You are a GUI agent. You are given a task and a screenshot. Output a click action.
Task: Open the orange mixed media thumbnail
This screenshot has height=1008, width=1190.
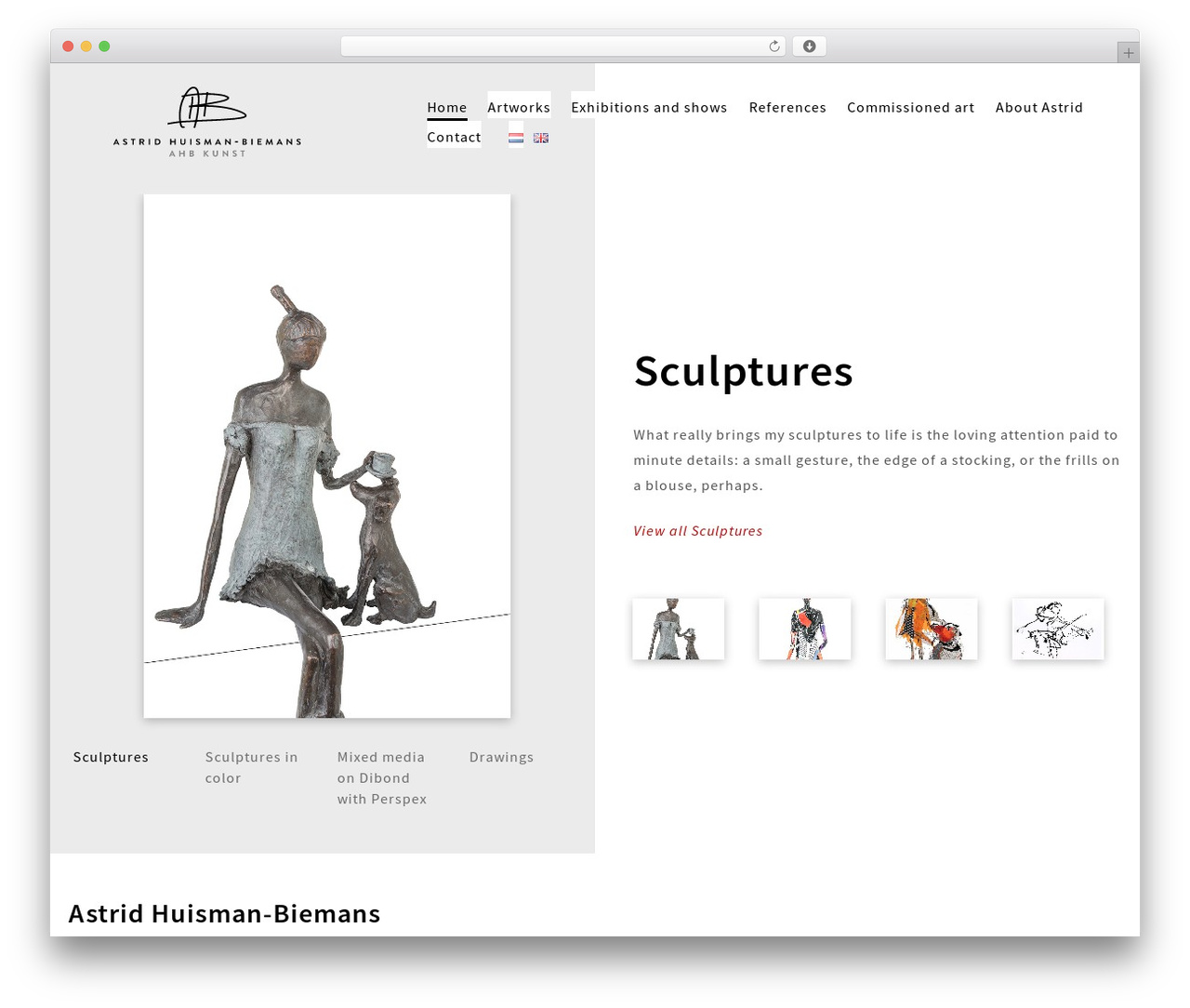point(932,630)
